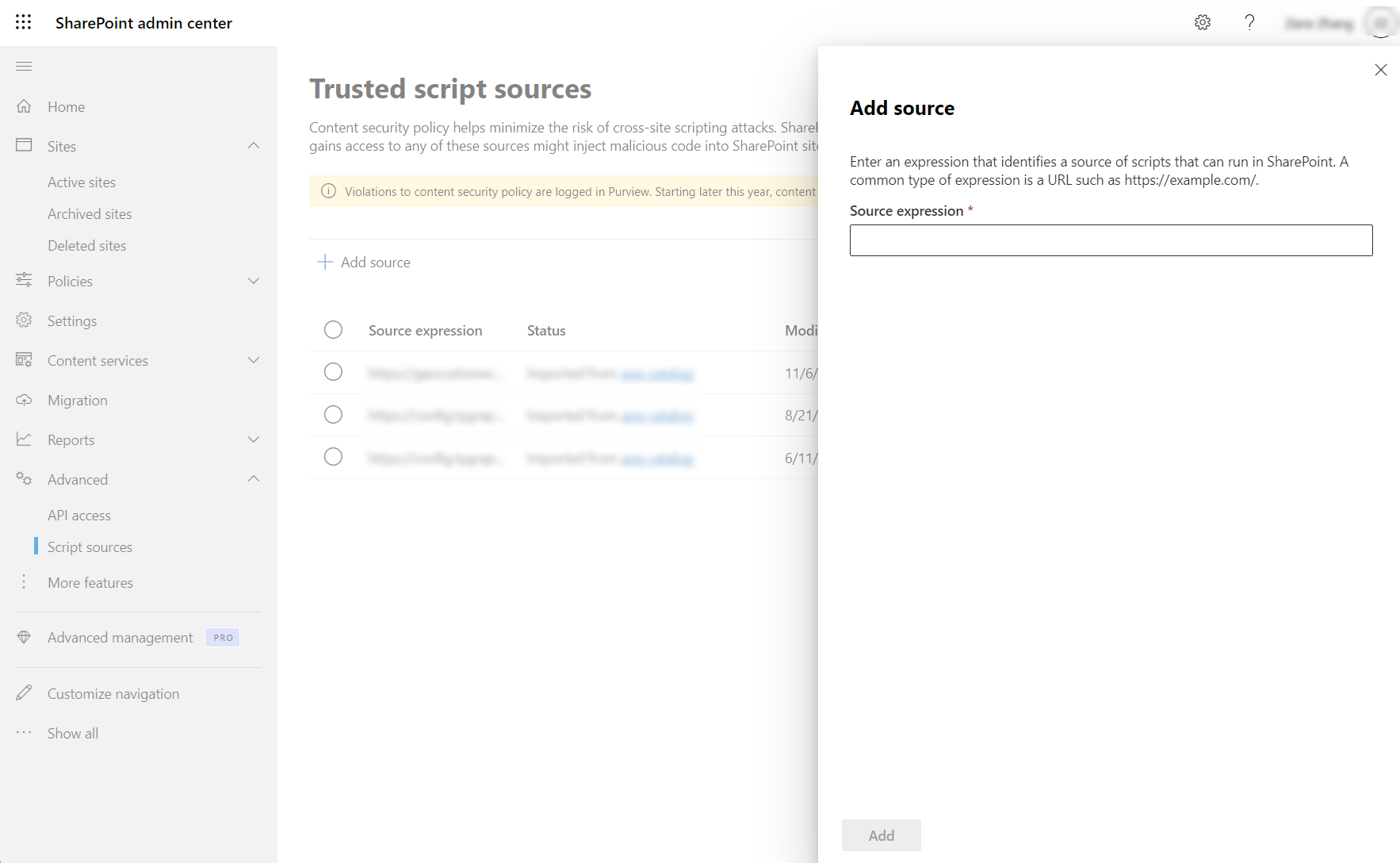The width and height of the screenshot is (1400, 863).
Task: Select the first script source row
Action: [333, 372]
